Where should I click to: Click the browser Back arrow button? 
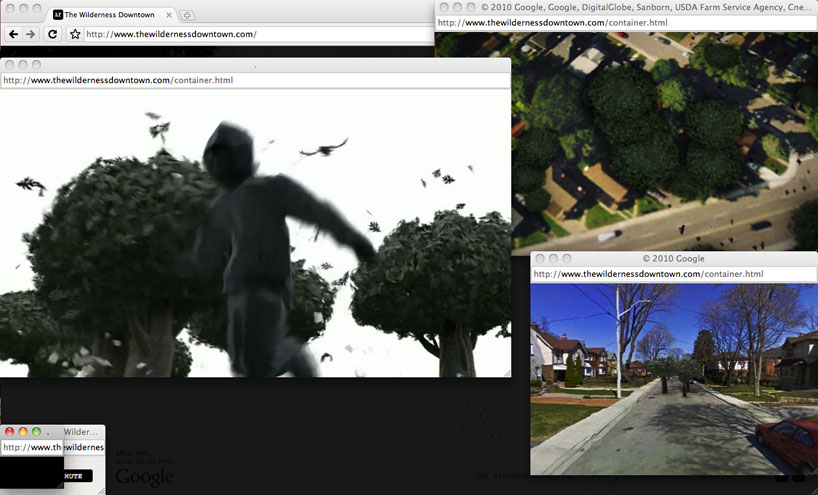[x=13, y=34]
